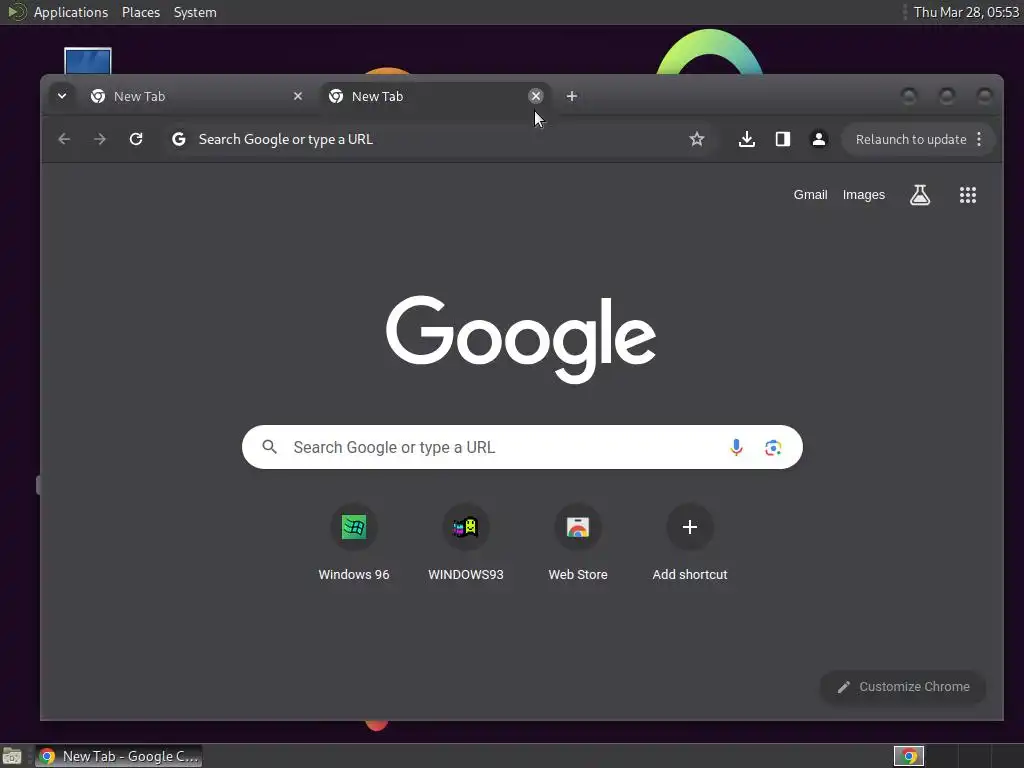The image size is (1024, 768).
Task: Reload the current page
Action: (136, 139)
